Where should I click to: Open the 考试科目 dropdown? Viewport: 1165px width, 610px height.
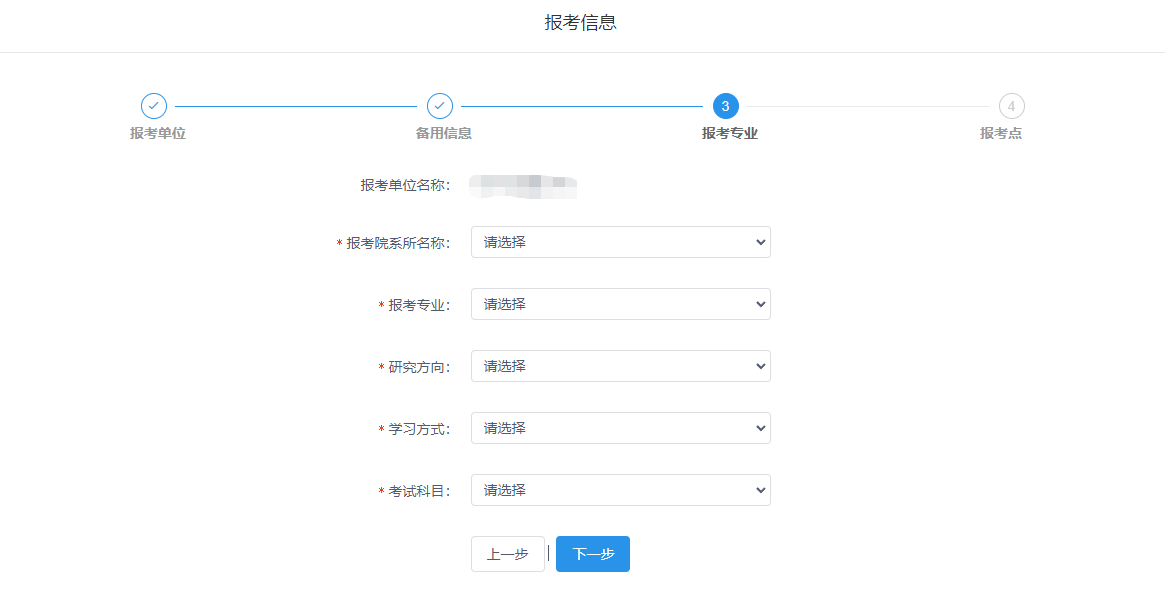(620, 490)
